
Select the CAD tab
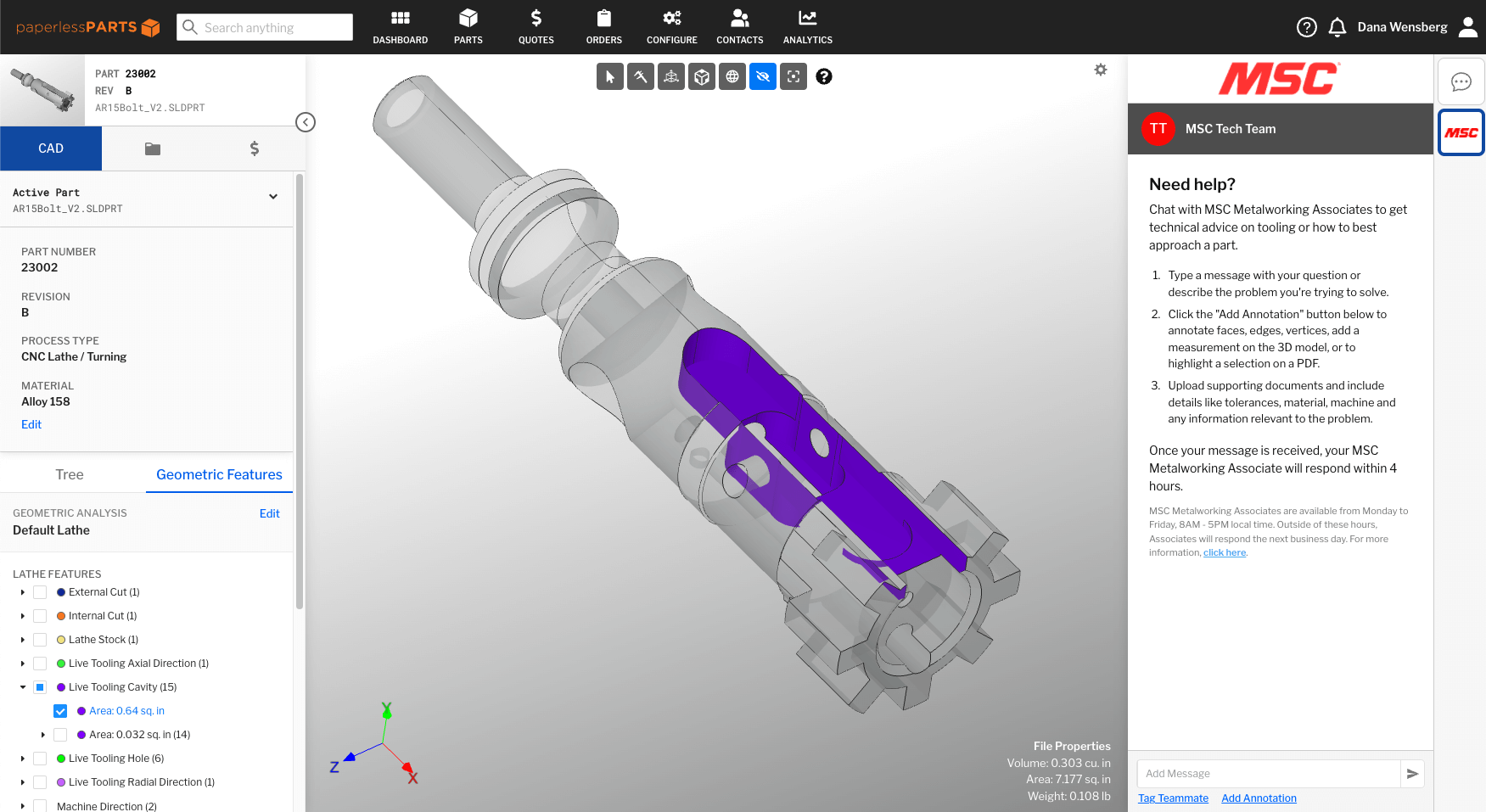[51, 148]
